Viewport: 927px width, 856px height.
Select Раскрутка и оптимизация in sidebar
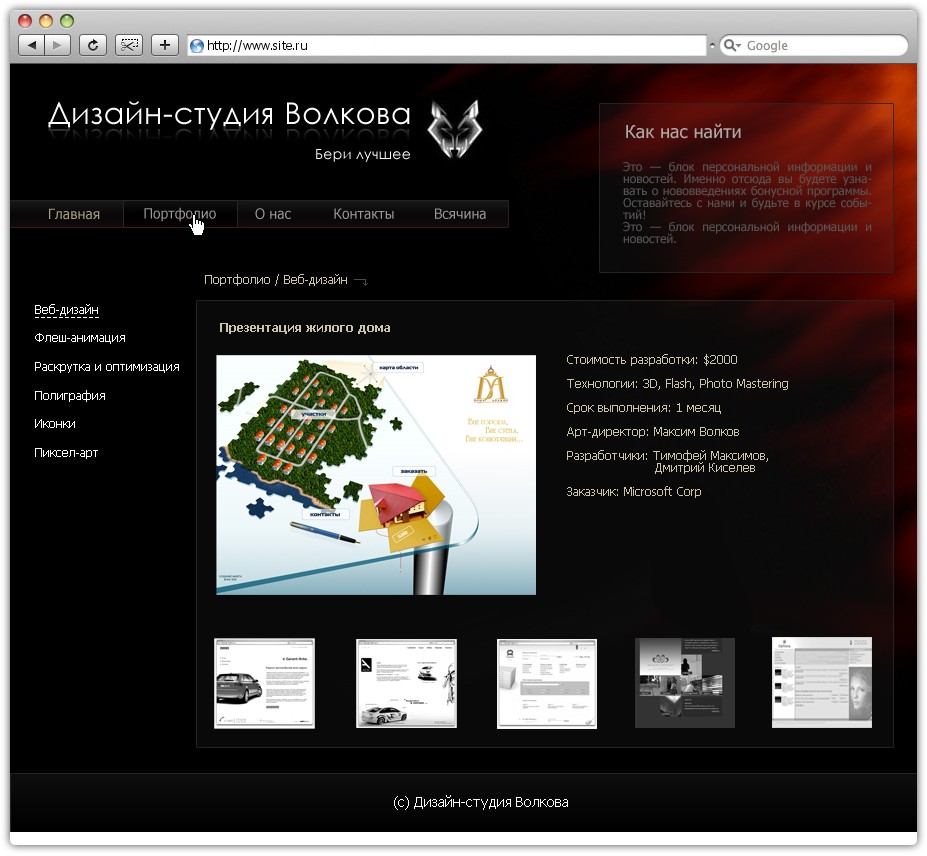coord(106,367)
